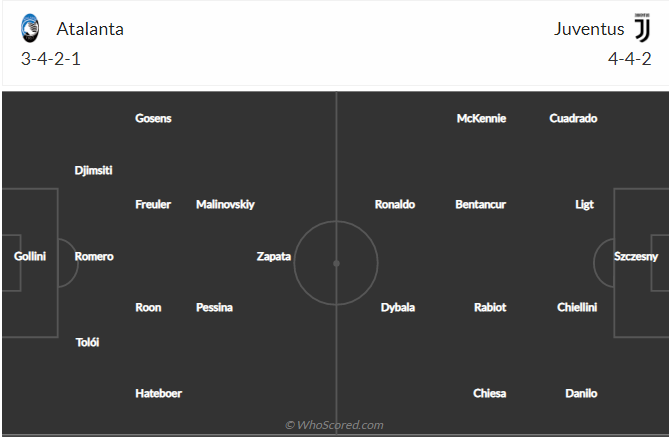The width and height of the screenshot is (669, 437).
Task: Click the Atalanta club crest icon
Action: pos(30,28)
